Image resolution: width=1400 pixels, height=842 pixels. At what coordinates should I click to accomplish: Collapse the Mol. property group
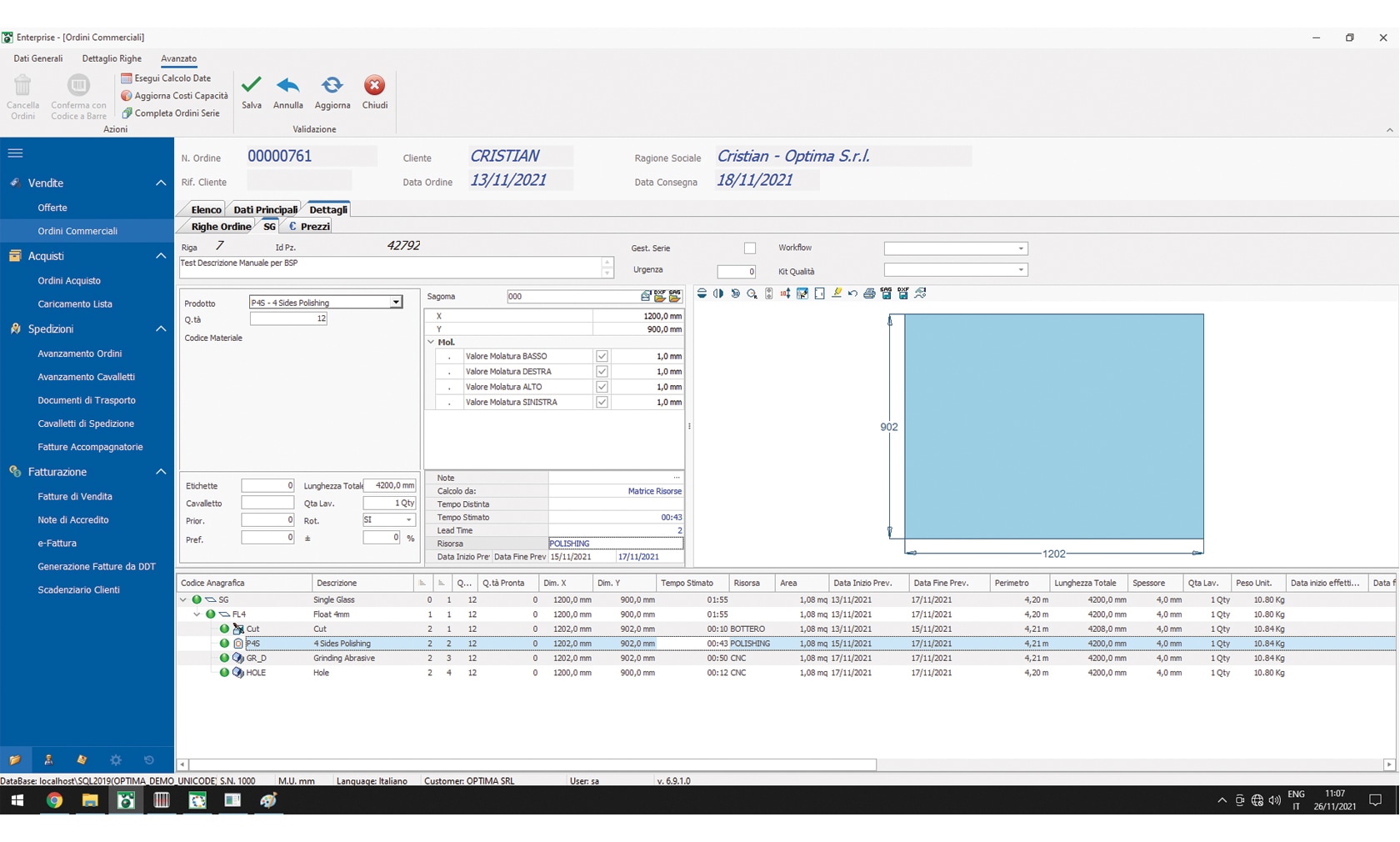tap(431, 342)
